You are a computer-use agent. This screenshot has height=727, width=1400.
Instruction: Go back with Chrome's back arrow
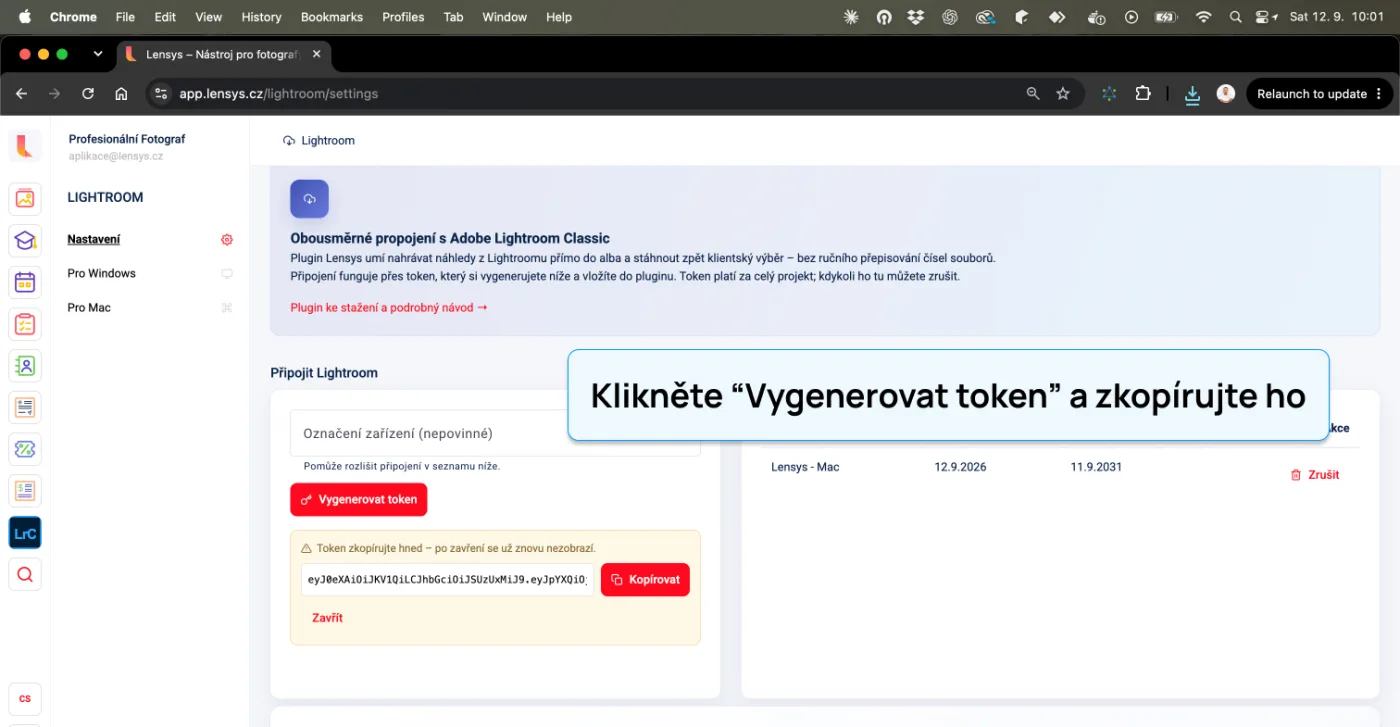tap(22, 93)
